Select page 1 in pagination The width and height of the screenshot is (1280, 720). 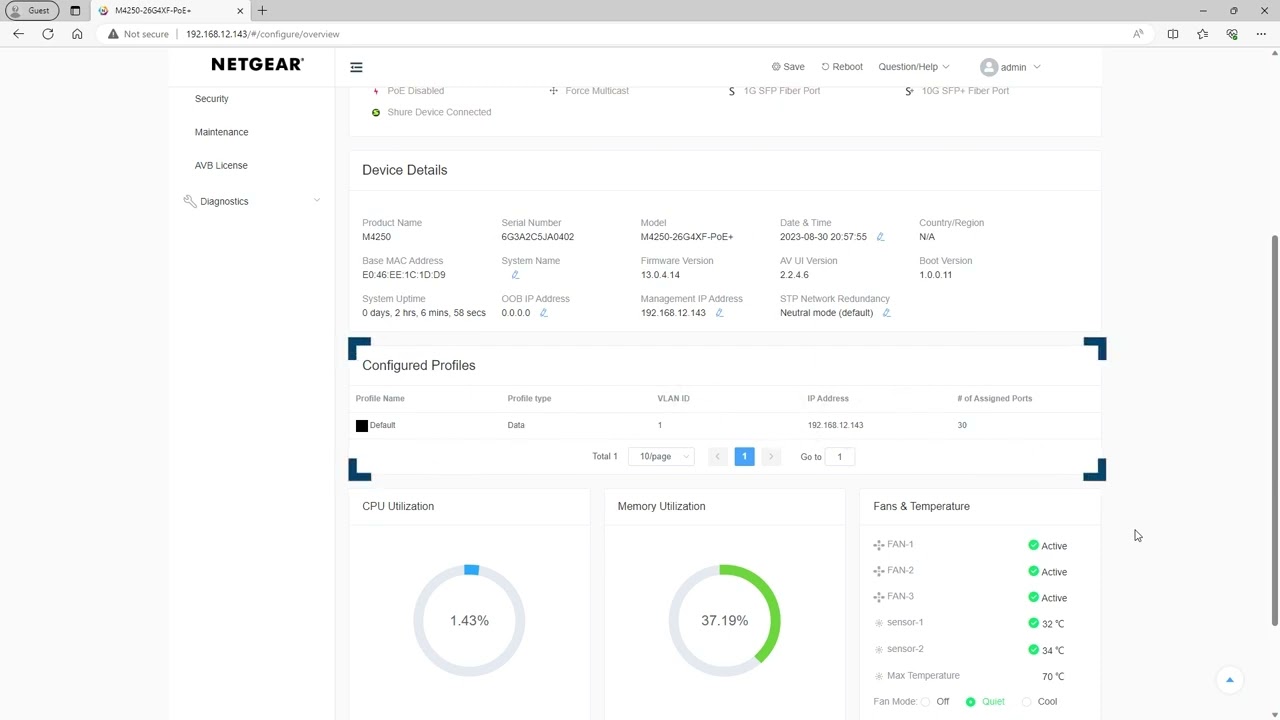[744, 456]
